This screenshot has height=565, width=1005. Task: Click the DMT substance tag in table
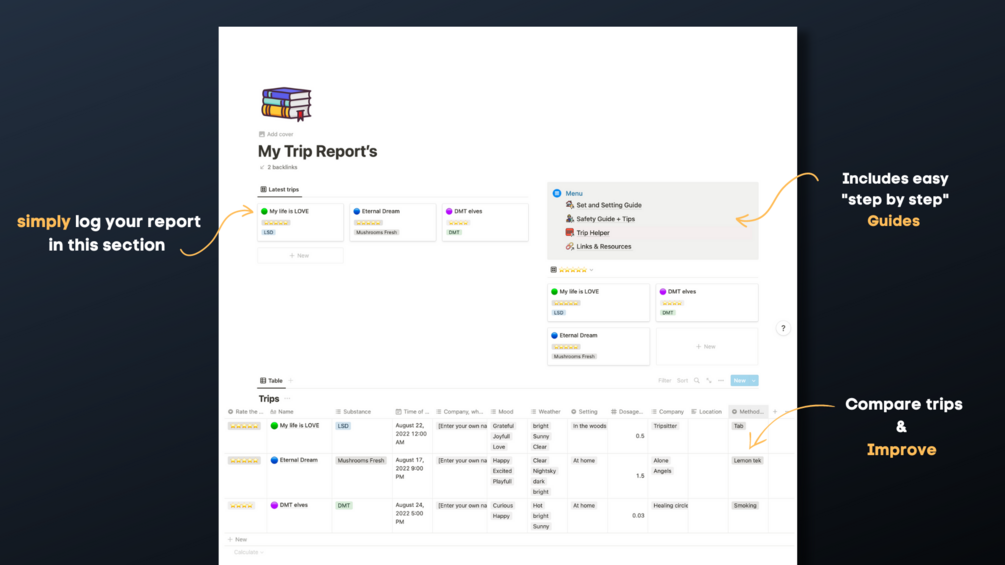pos(344,505)
